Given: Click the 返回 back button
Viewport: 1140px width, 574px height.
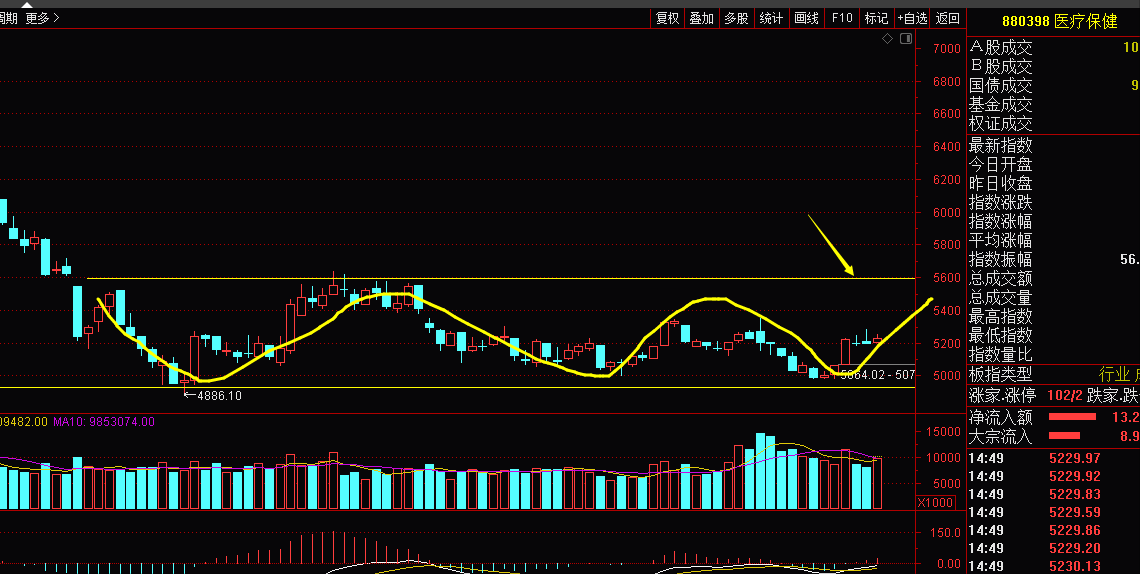Looking at the screenshot, I should 947,18.
